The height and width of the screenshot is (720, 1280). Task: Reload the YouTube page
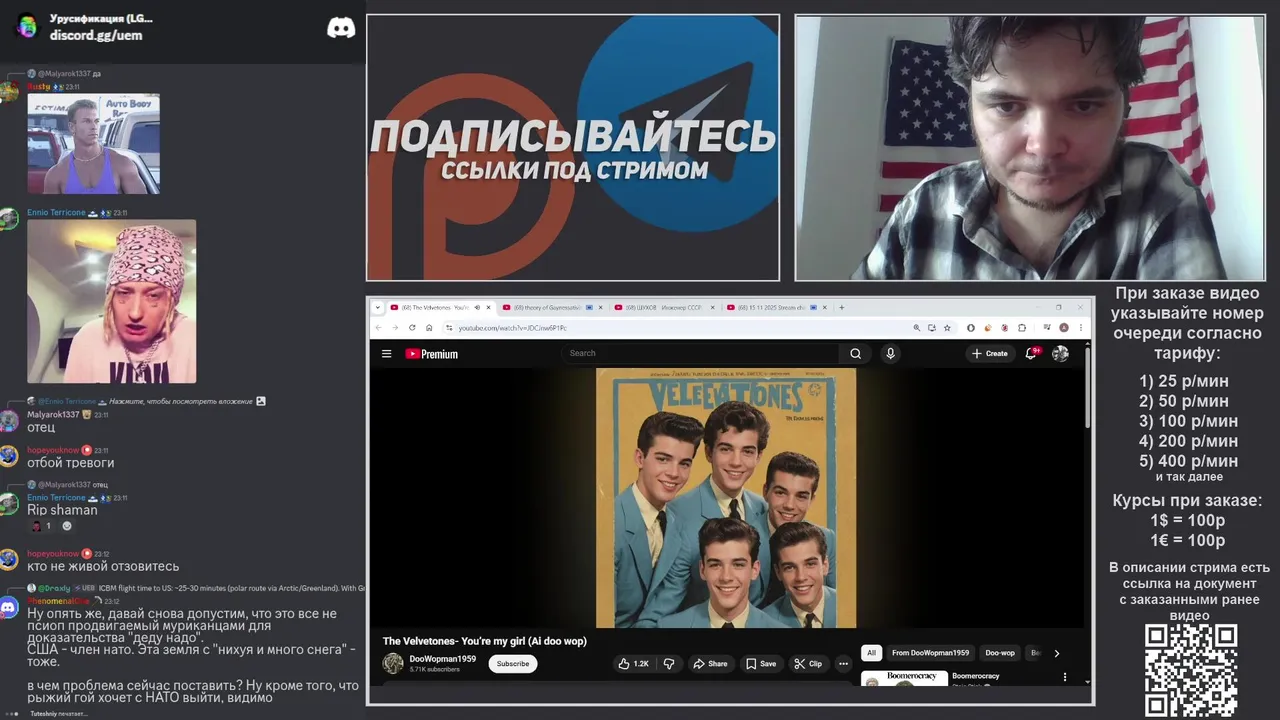coord(411,327)
